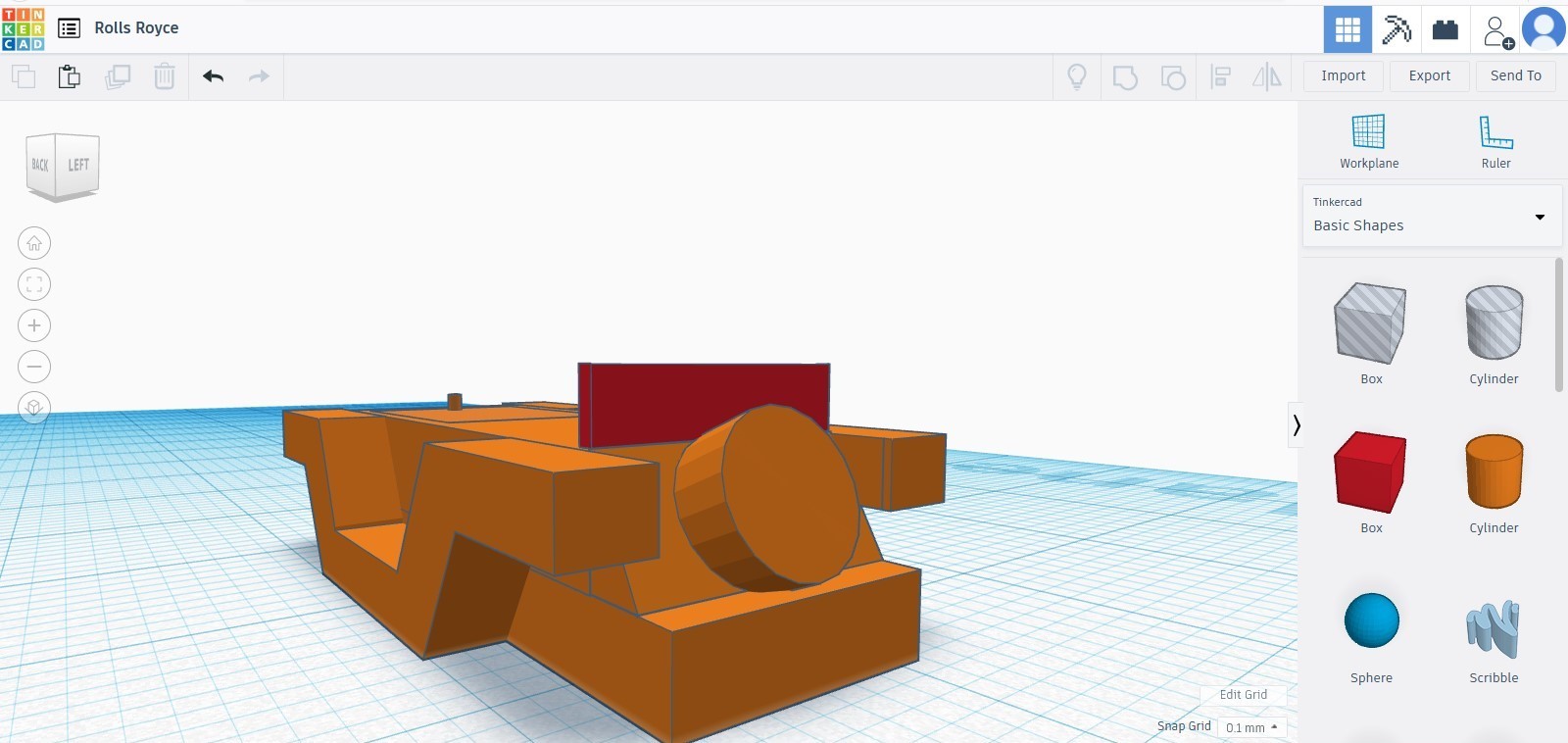Open the Tinkercad home logo

tap(24, 28)
